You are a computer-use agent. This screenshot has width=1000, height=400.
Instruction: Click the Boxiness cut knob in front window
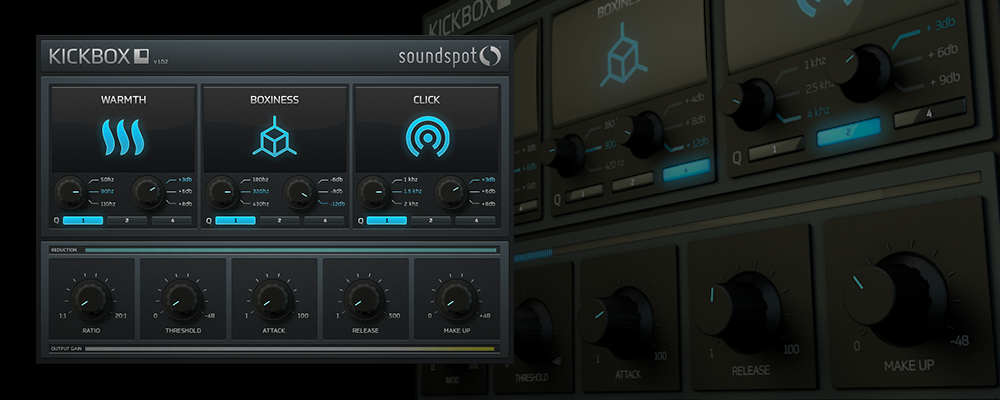(299, 191)
